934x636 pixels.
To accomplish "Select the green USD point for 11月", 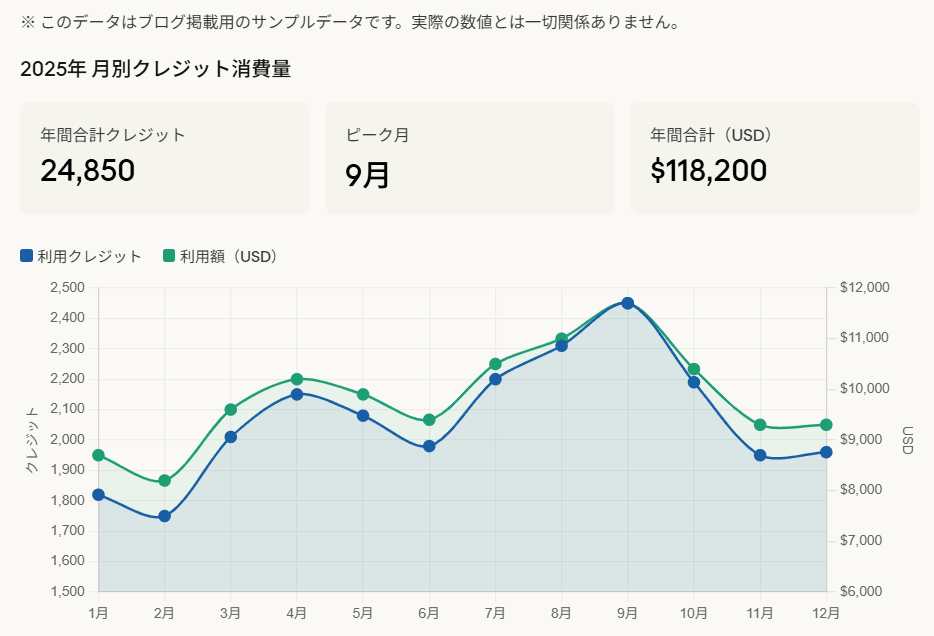I will [x=760, y=425].
